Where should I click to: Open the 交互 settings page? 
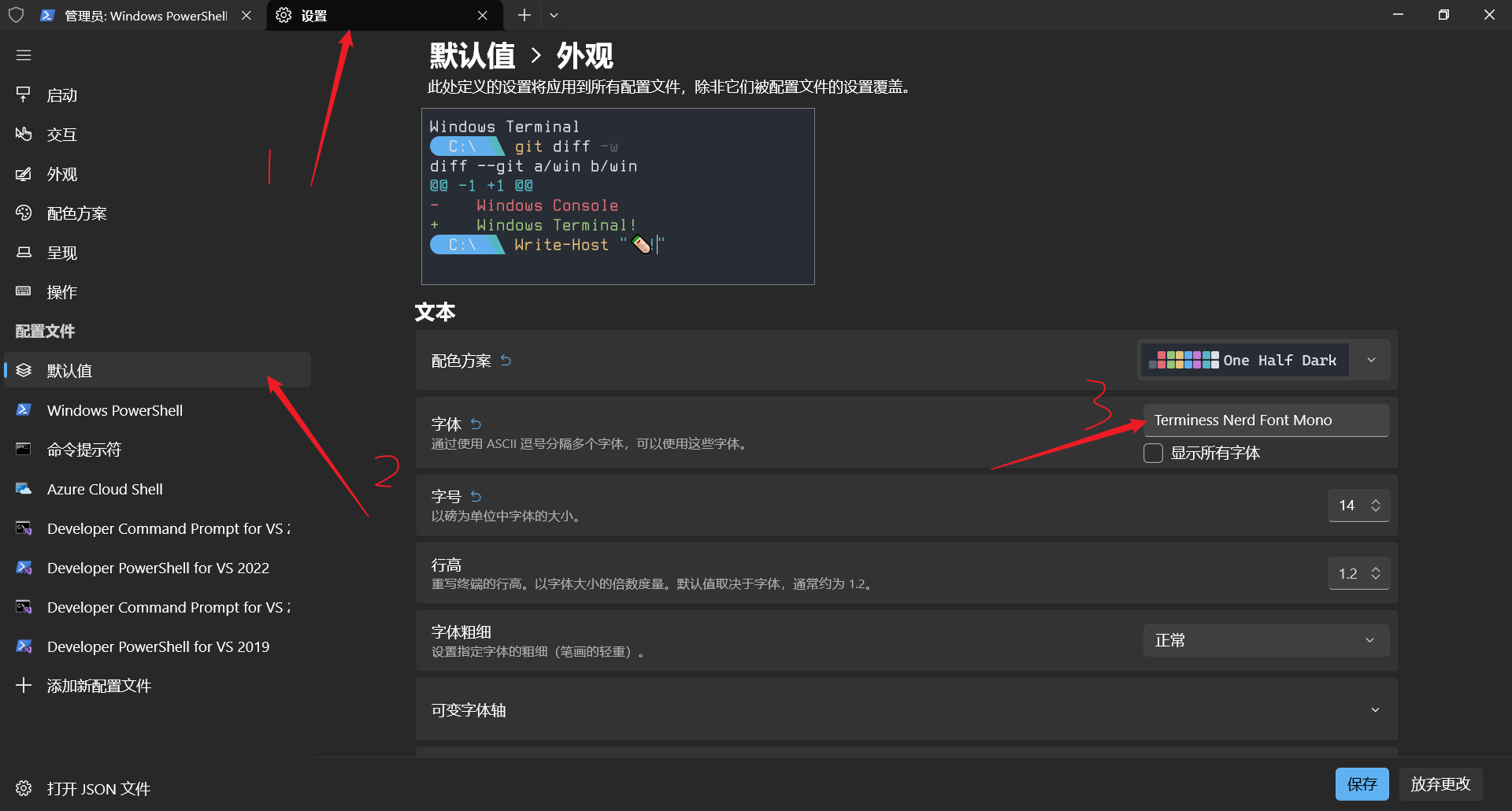click(x=157, y=135)
